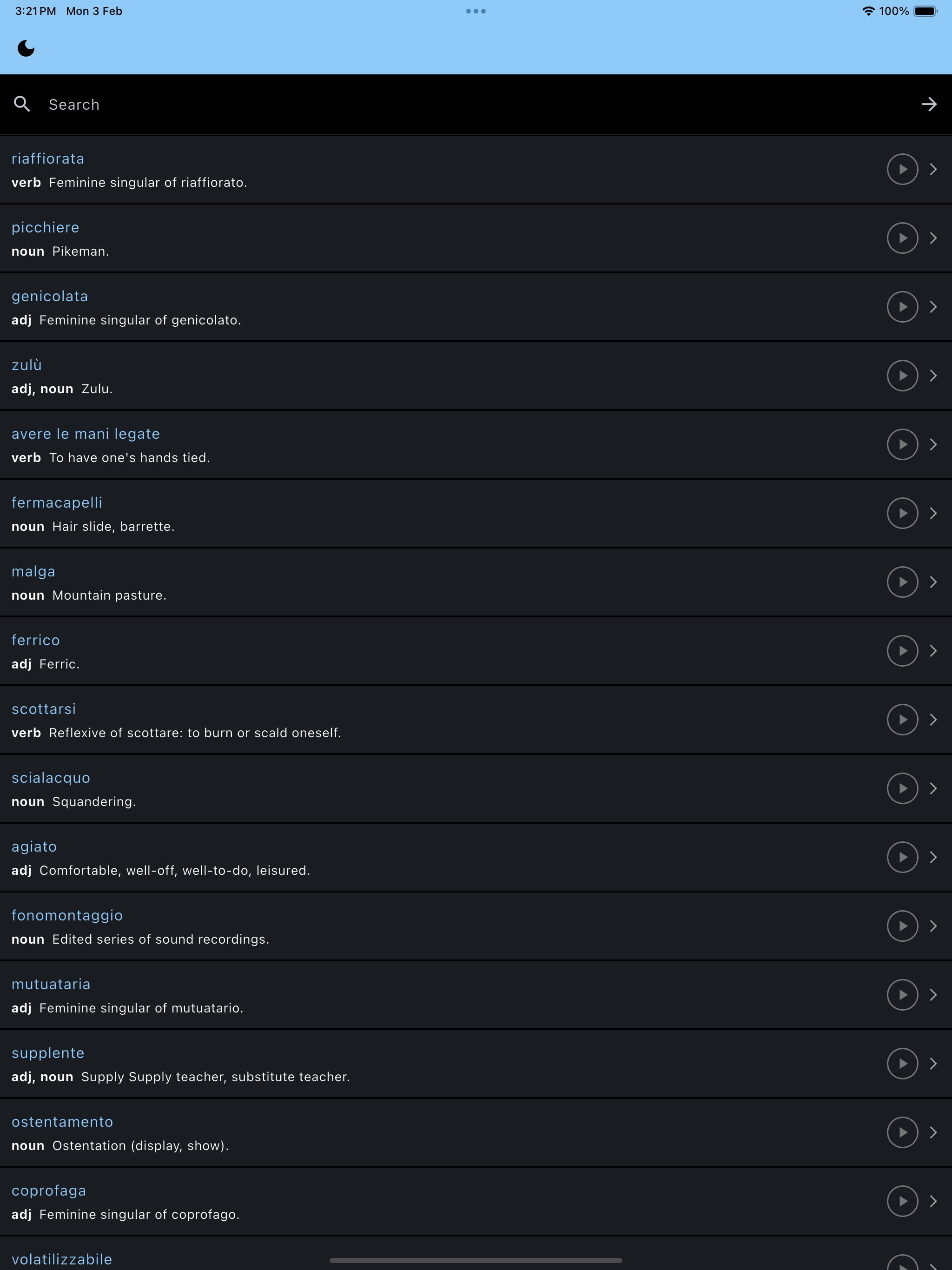Open details chevron for genicolata
This screenshot has width=952, height=1270.
[933, 307]
